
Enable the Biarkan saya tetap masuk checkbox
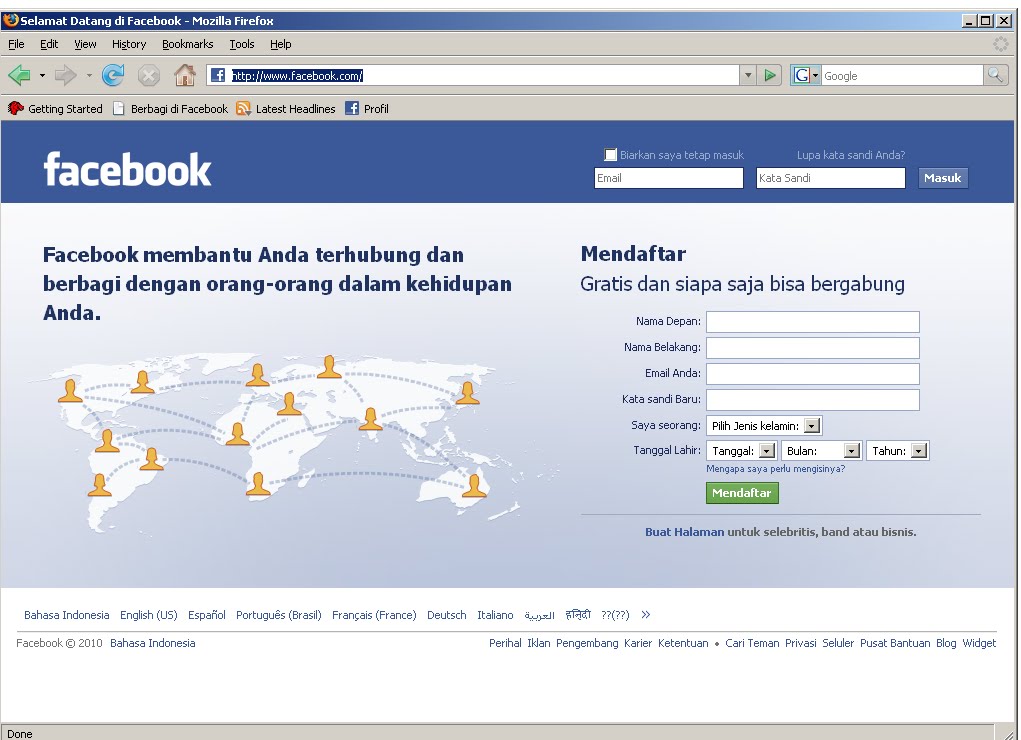click(x=610, y=154)
